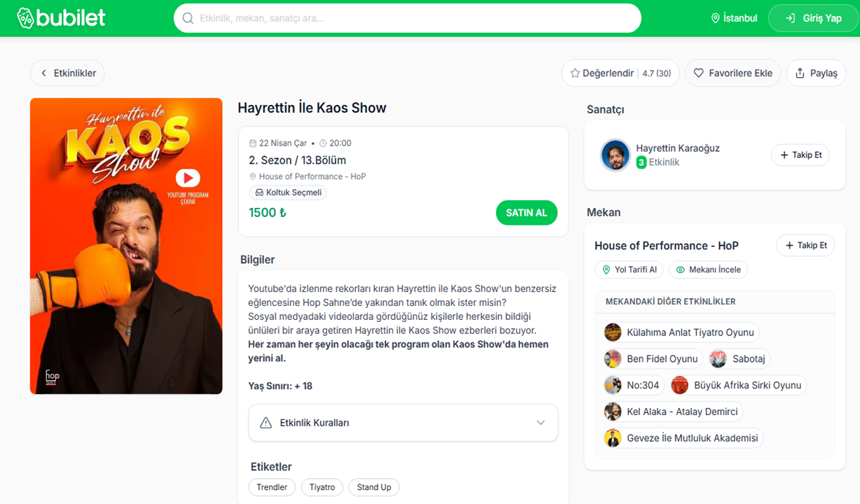Screen dimensions: 860x504
Task: Click the location pin beside İstanbul
Action: point(715,18)
